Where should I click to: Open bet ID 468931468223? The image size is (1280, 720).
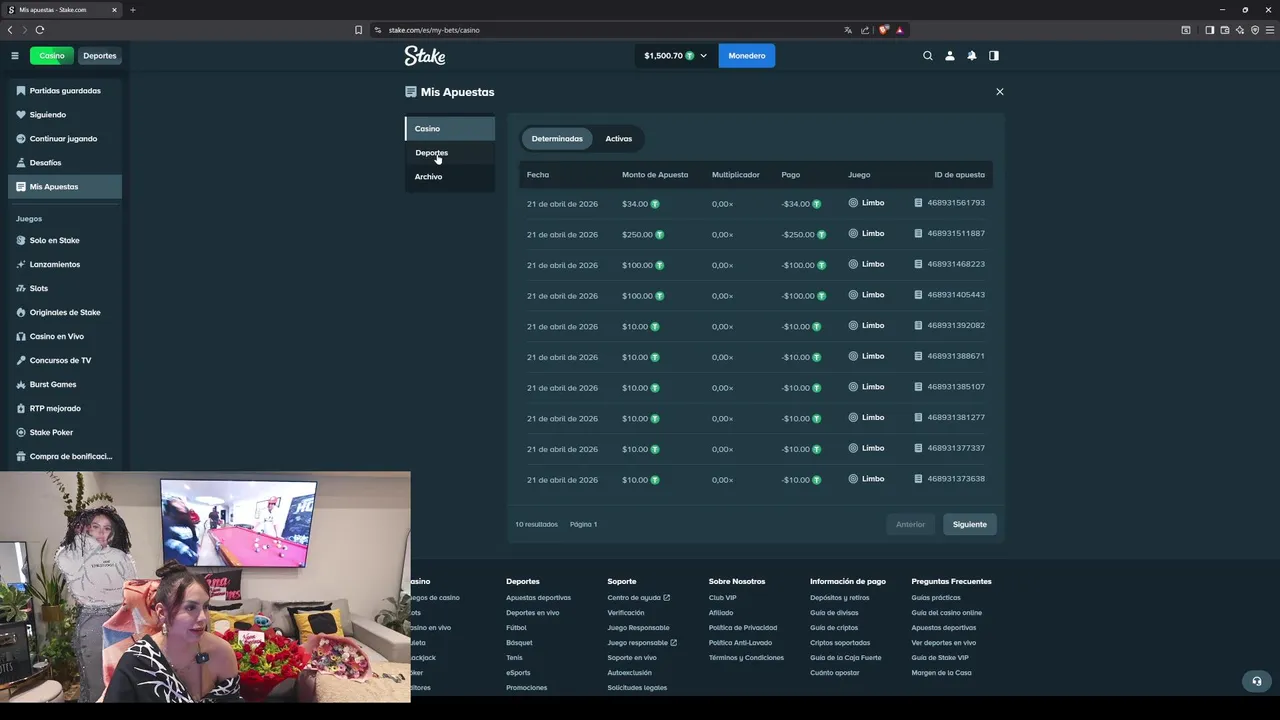956,264
